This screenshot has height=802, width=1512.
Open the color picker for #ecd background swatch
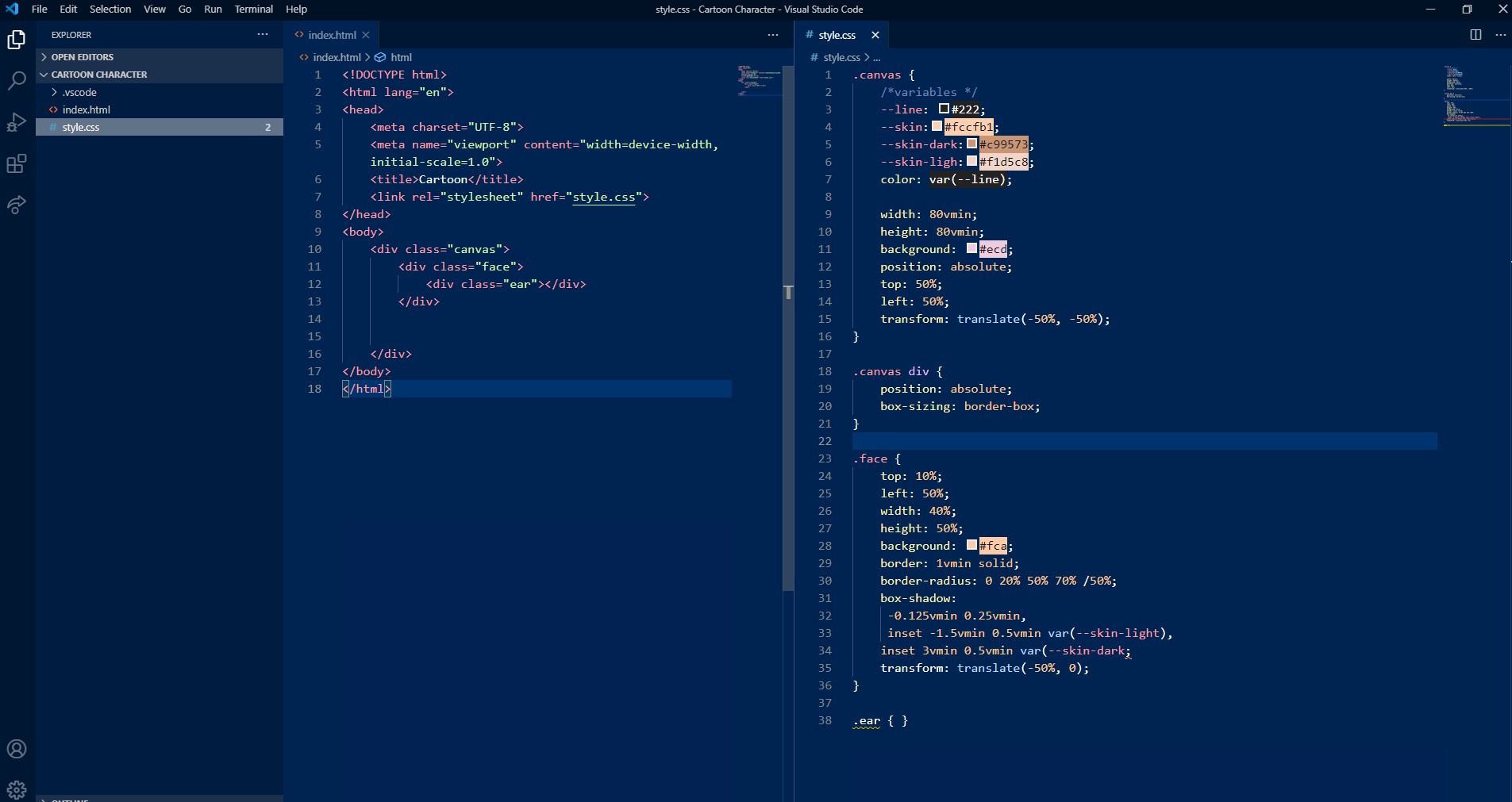[971, 248]
